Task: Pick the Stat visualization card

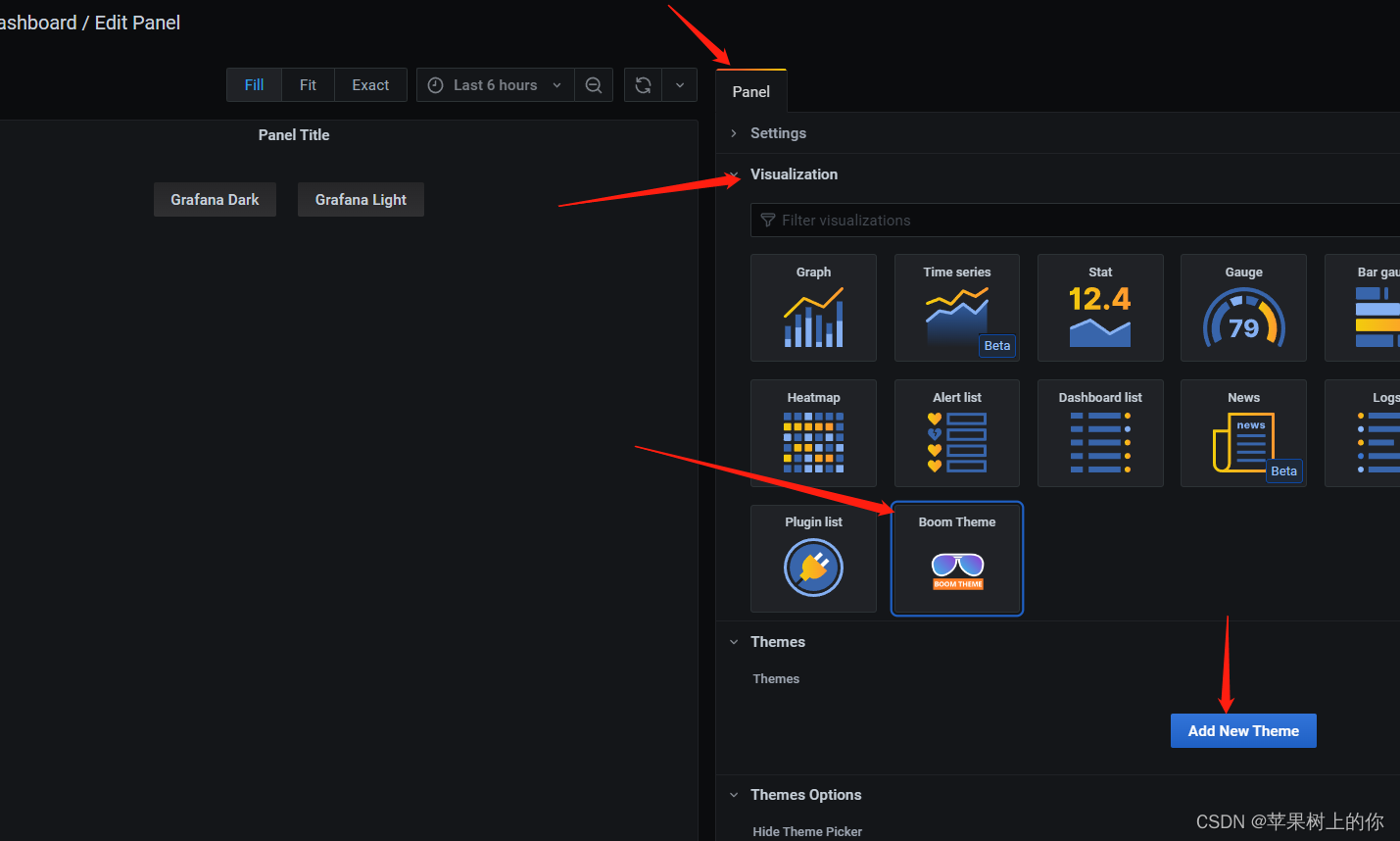Action: pos(1100,308)
